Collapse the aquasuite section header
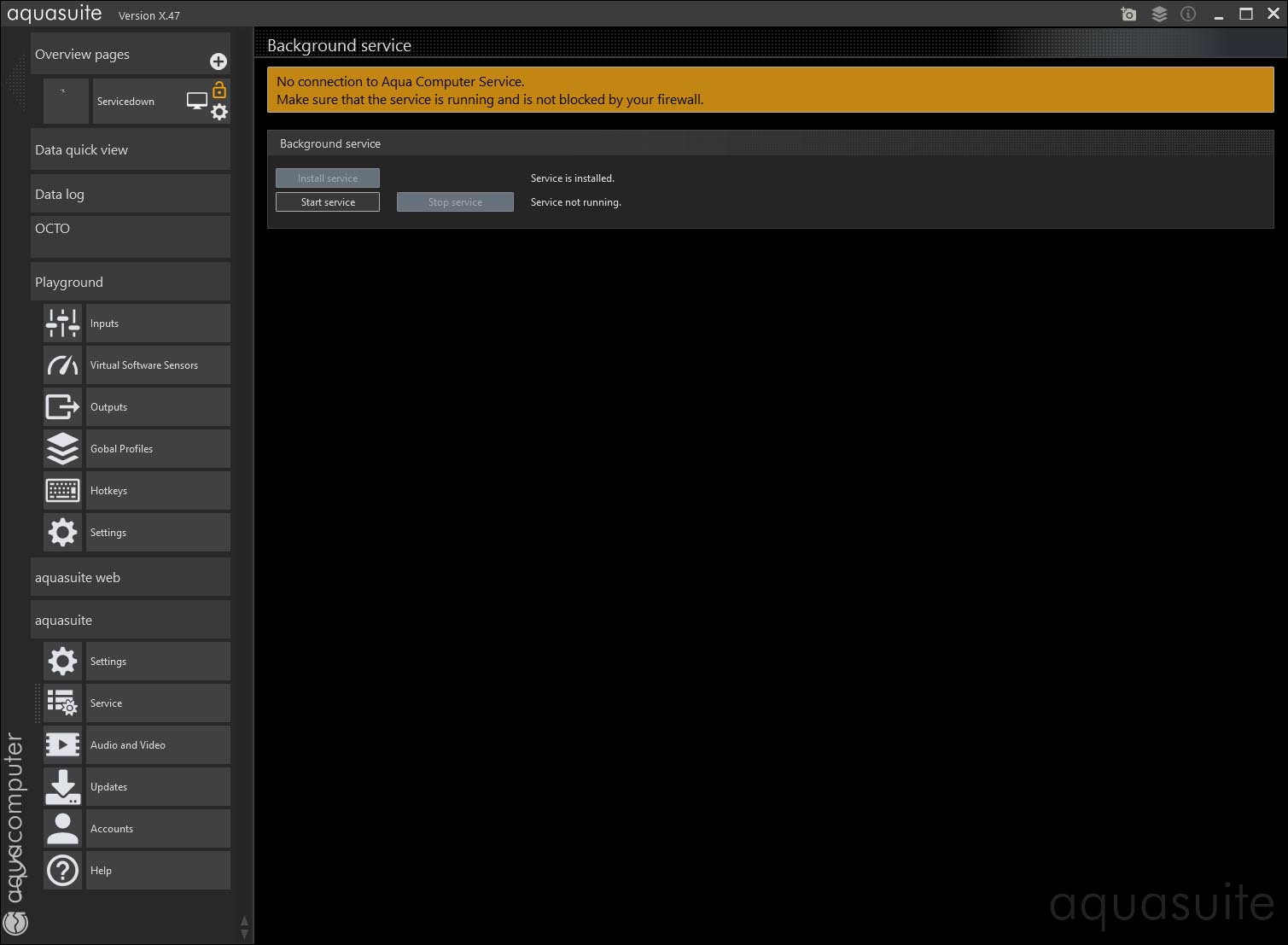Image resolution: width=1288 pixels, height=945 pixels. [131, 620]
